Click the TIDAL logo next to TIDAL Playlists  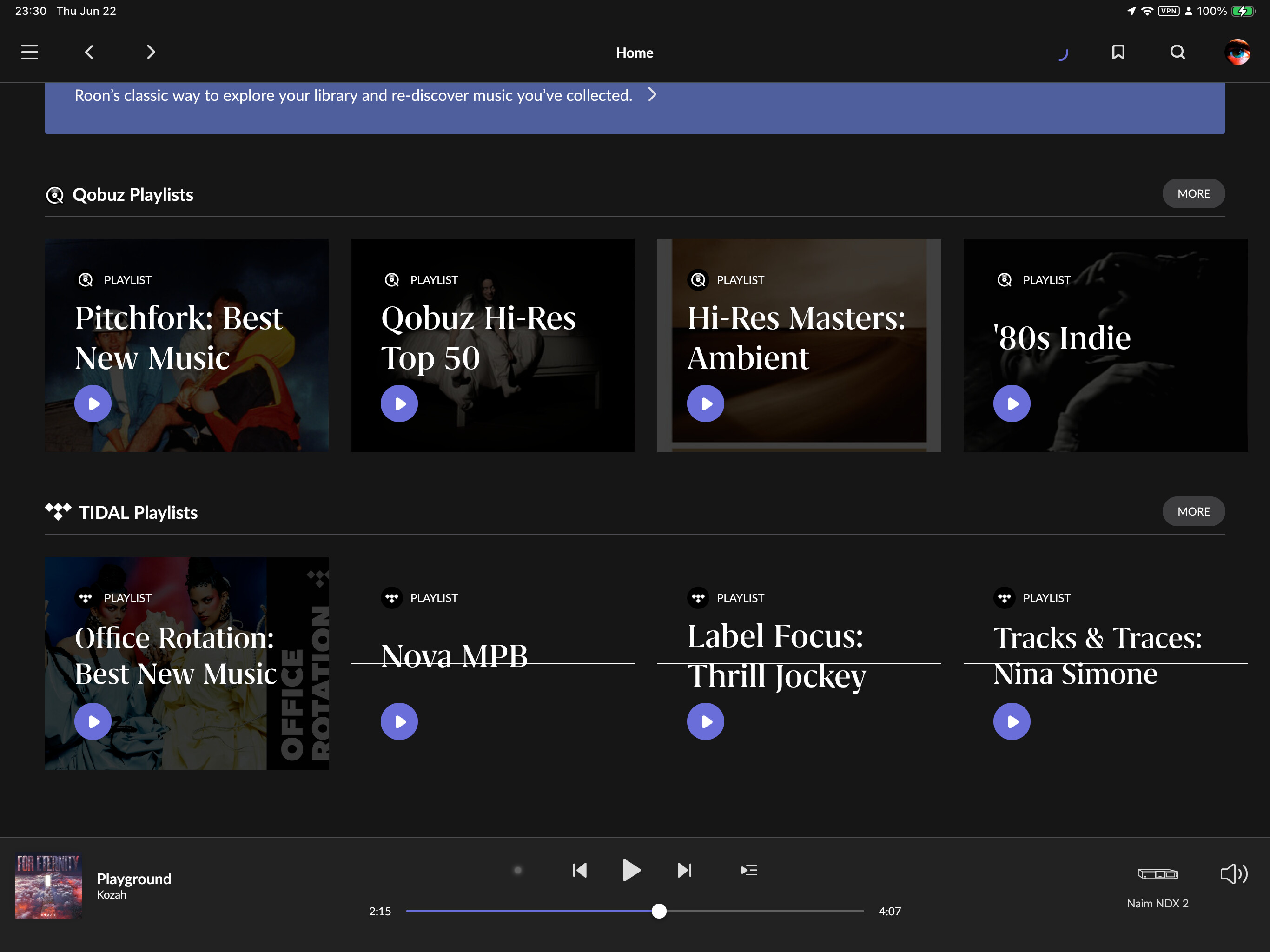coord(58,511)
